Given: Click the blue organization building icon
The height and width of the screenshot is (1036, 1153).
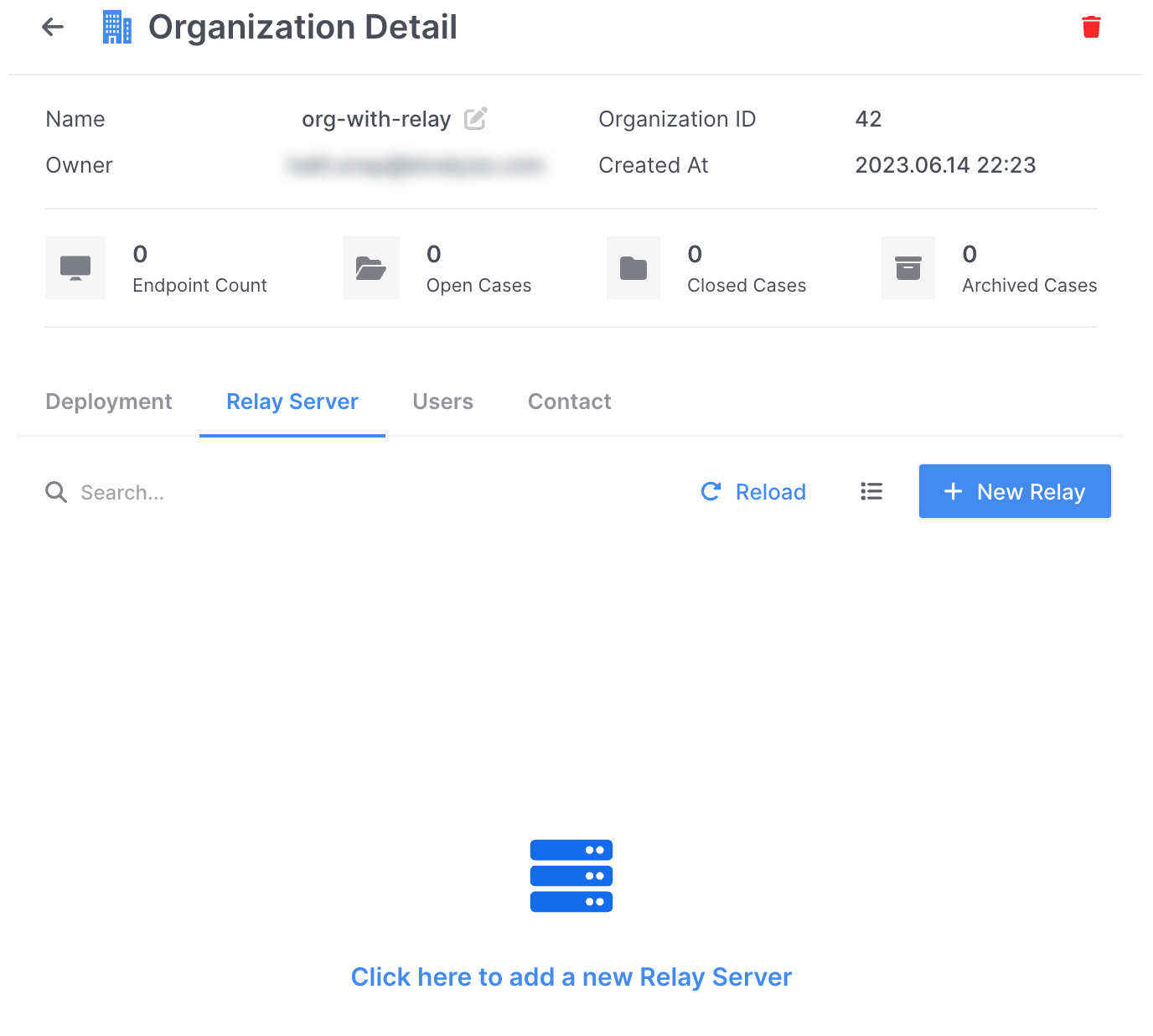Looking at the screenshot, I should tap(116, 28).
